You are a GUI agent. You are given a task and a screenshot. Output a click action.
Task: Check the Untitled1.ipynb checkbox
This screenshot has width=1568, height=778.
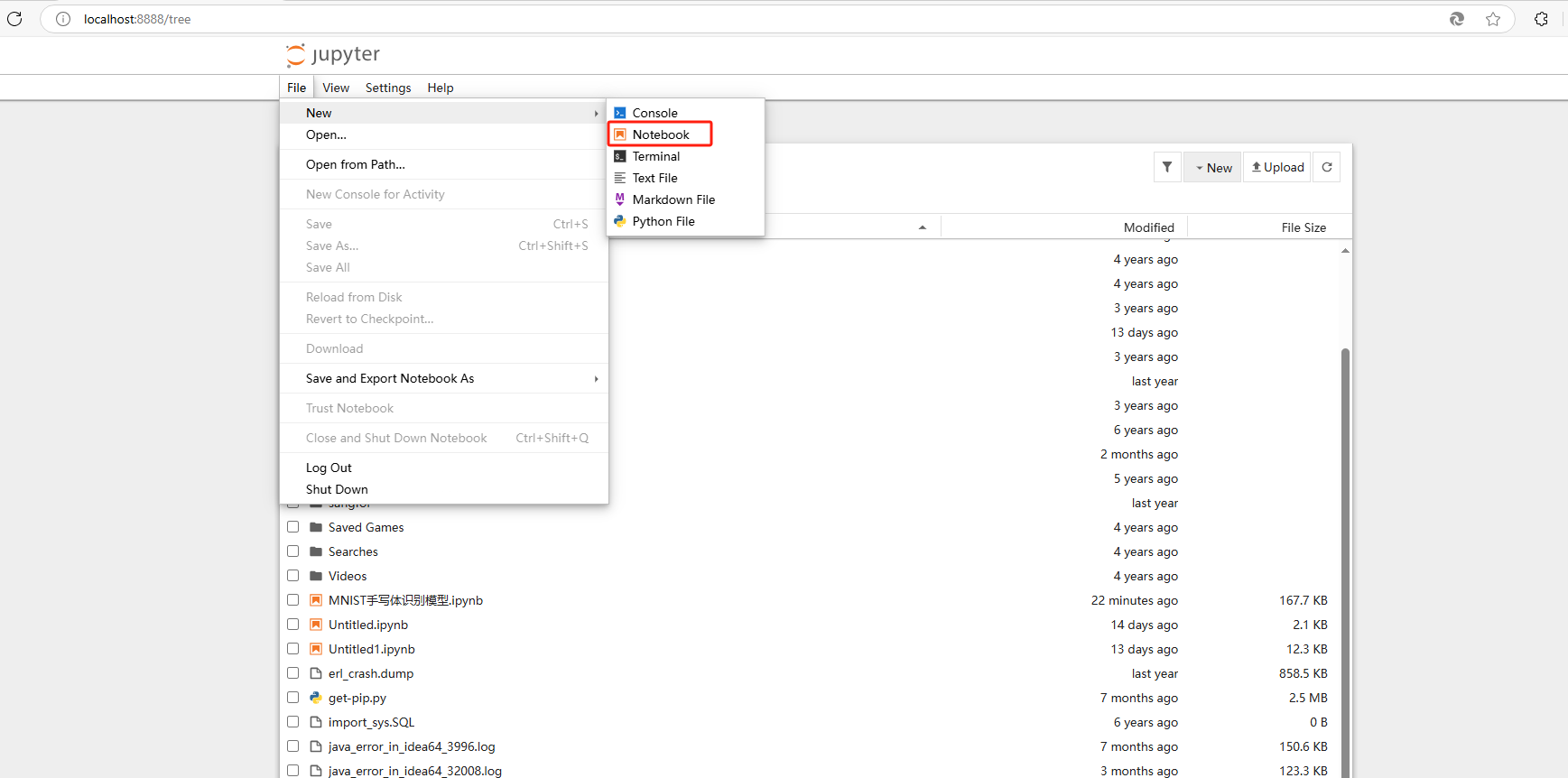pos(292,649)
